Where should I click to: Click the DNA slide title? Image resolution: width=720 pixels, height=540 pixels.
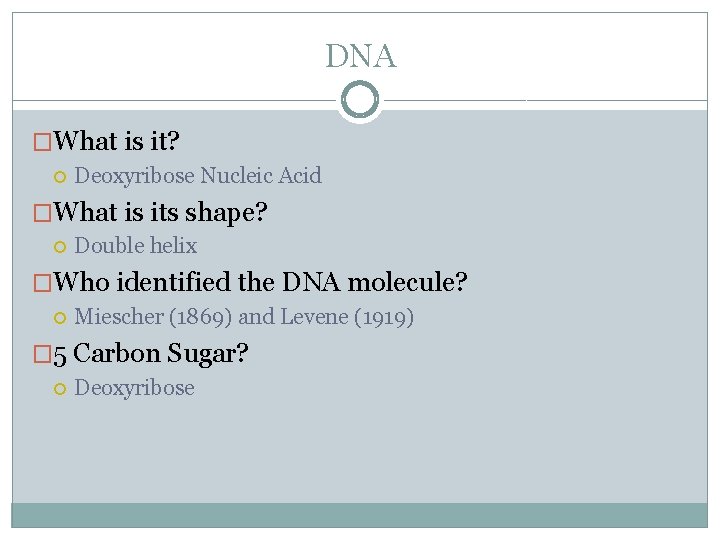pos(360,56)
